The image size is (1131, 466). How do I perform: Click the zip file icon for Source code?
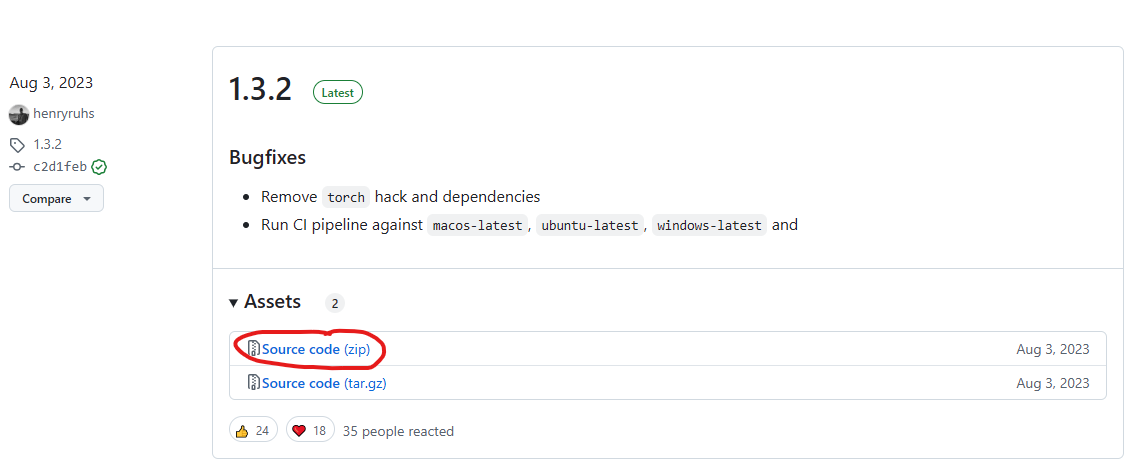point(254,349)
